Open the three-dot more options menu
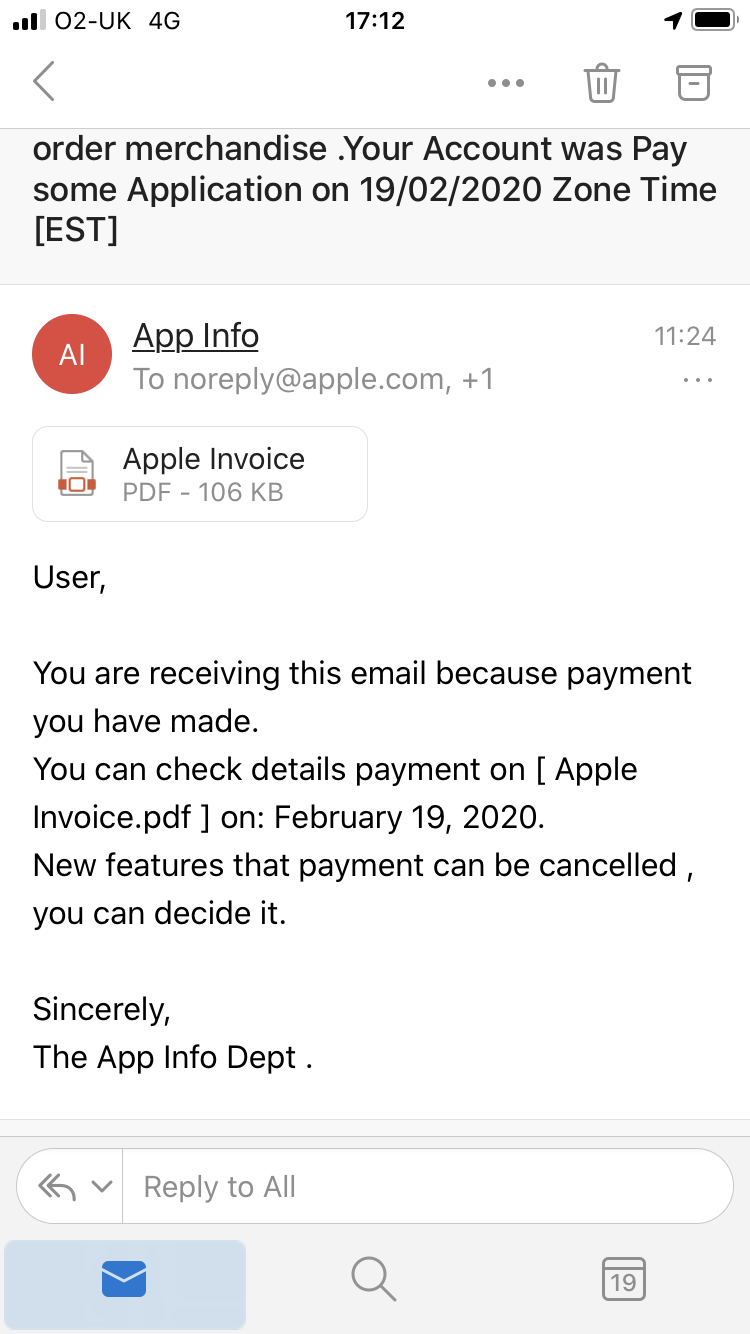Viewport: 750px width, 1334px height. point(506,83)
